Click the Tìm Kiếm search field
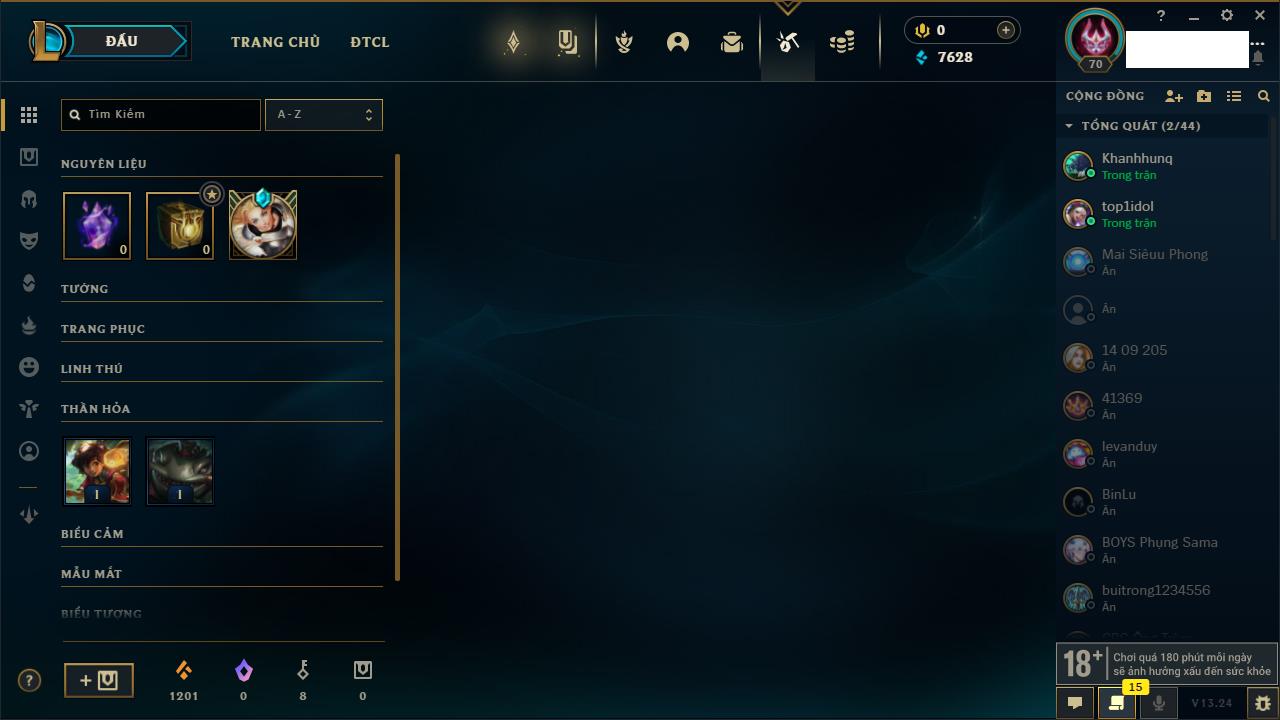This screenshot has height=720, width=1280. [161, 114]
